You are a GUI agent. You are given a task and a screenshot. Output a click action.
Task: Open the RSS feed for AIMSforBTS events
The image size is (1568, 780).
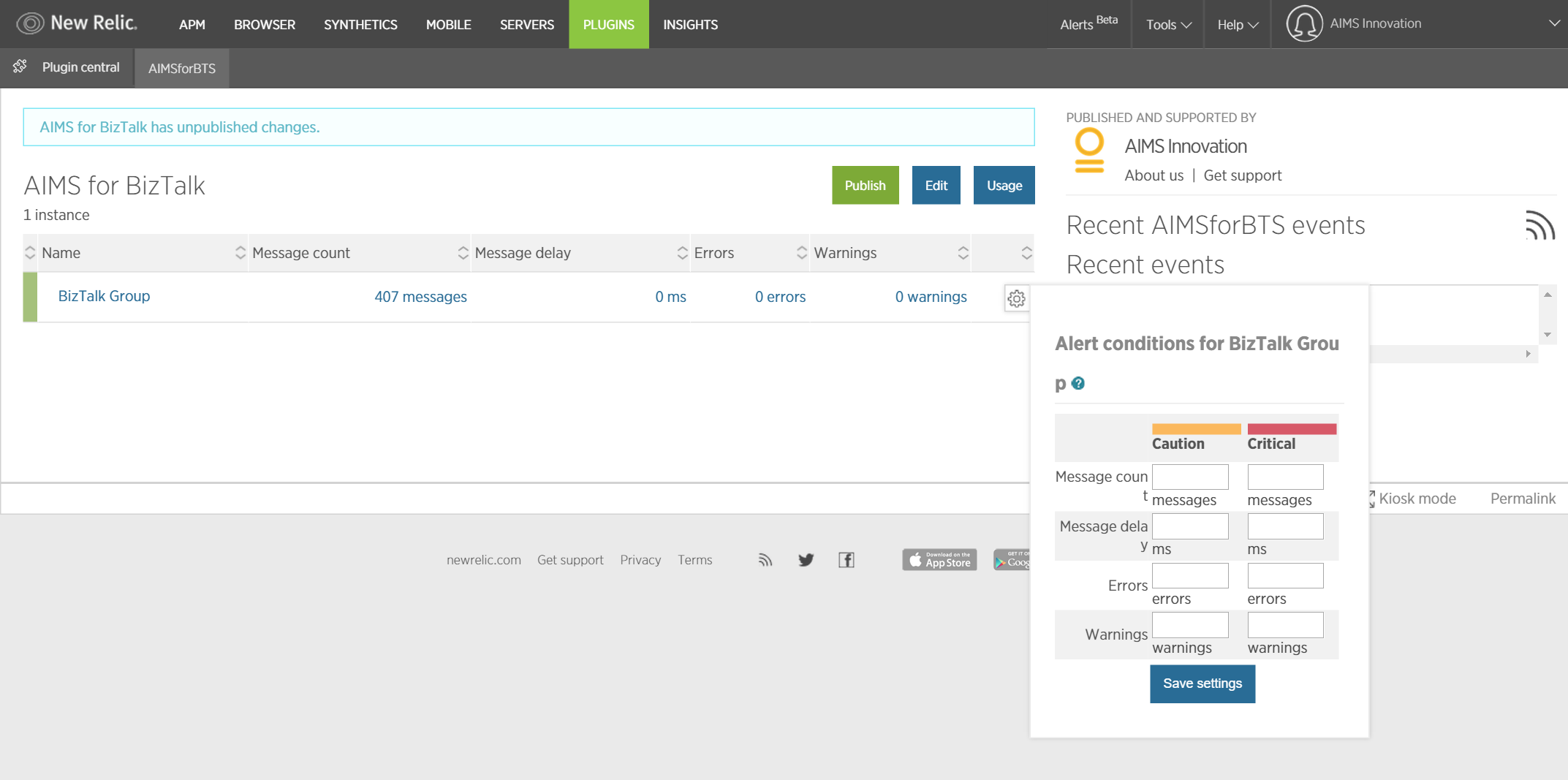(1539, 225)
